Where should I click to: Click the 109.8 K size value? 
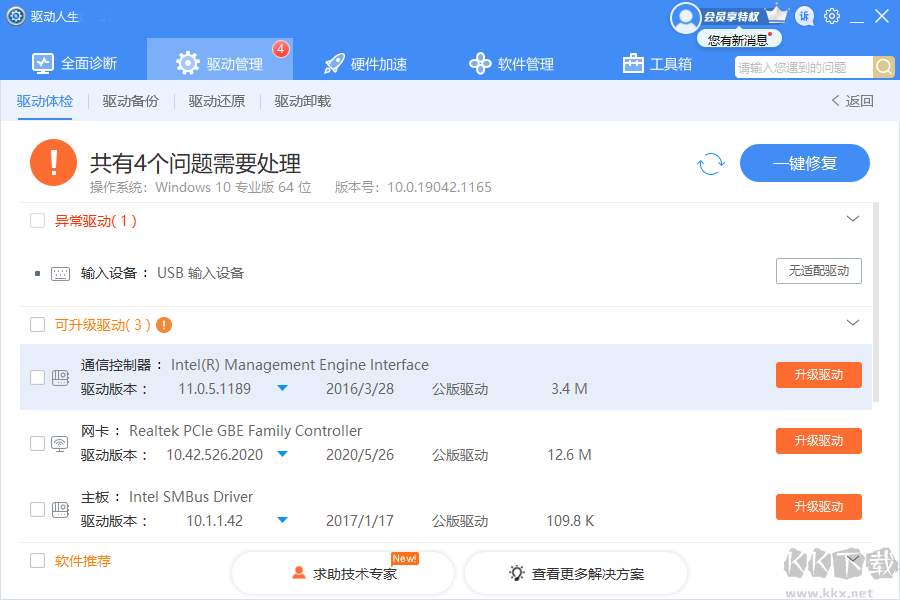[x=570, y=521]
